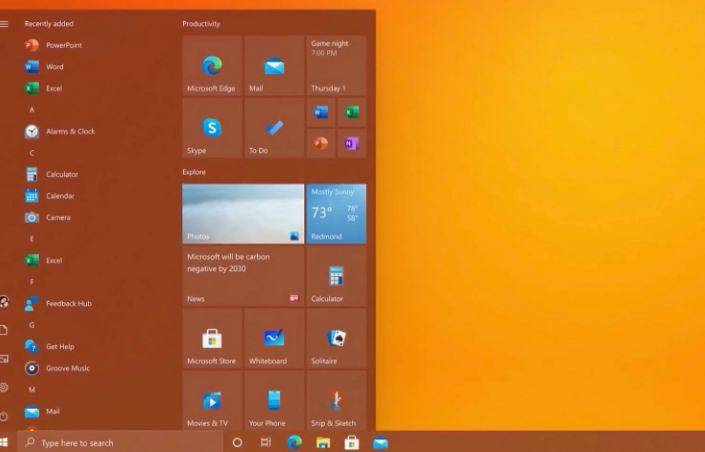The height and width of the screenshot is (452, 705).
Task: Launch the Whiteboard tile
Action: click(x=274, y=338)
